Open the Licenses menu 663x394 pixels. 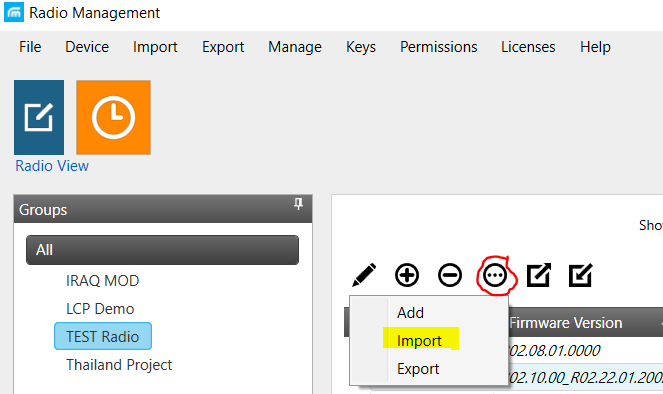(528, 47)
